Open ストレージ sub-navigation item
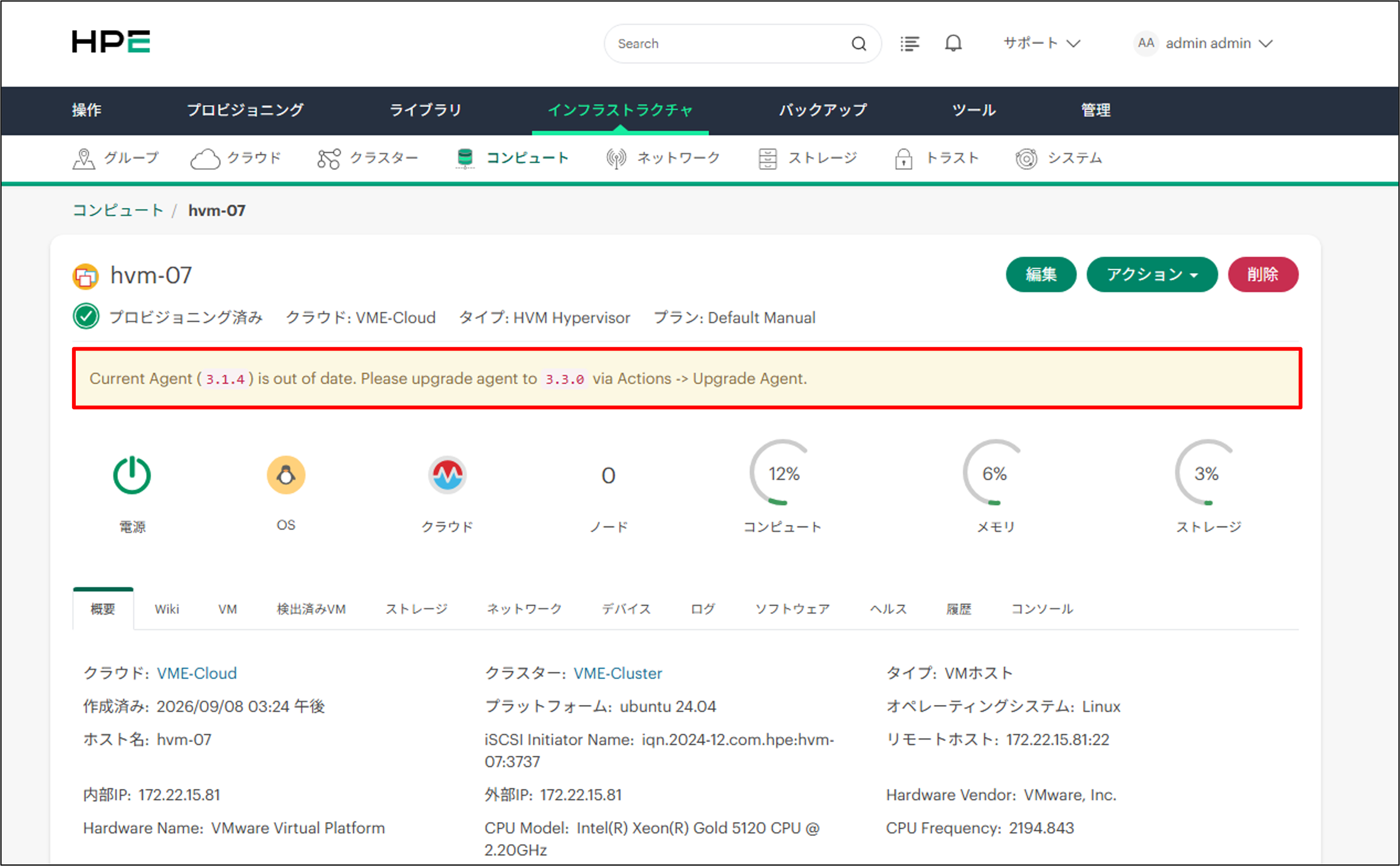 point(808,159)
